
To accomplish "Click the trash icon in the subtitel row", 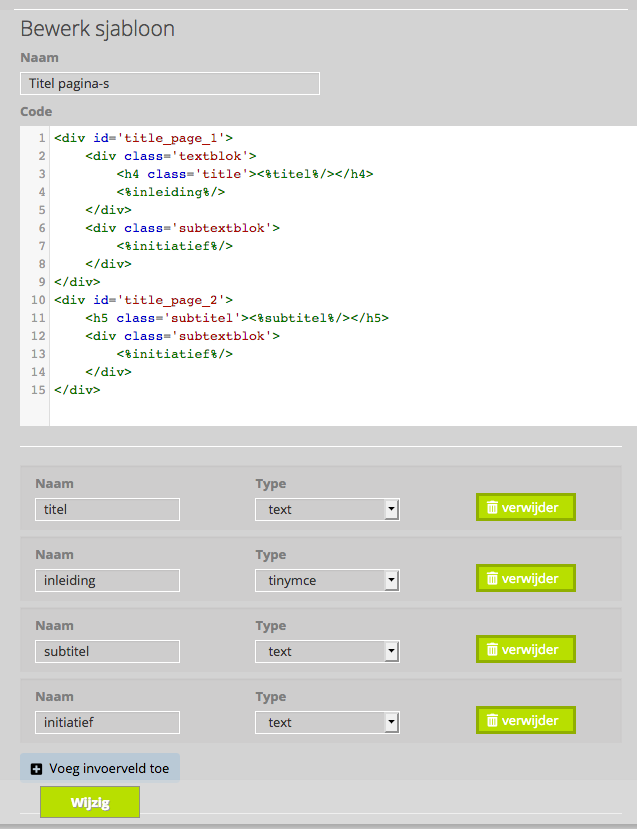I will pyautogui.click(x=492, y=650).
